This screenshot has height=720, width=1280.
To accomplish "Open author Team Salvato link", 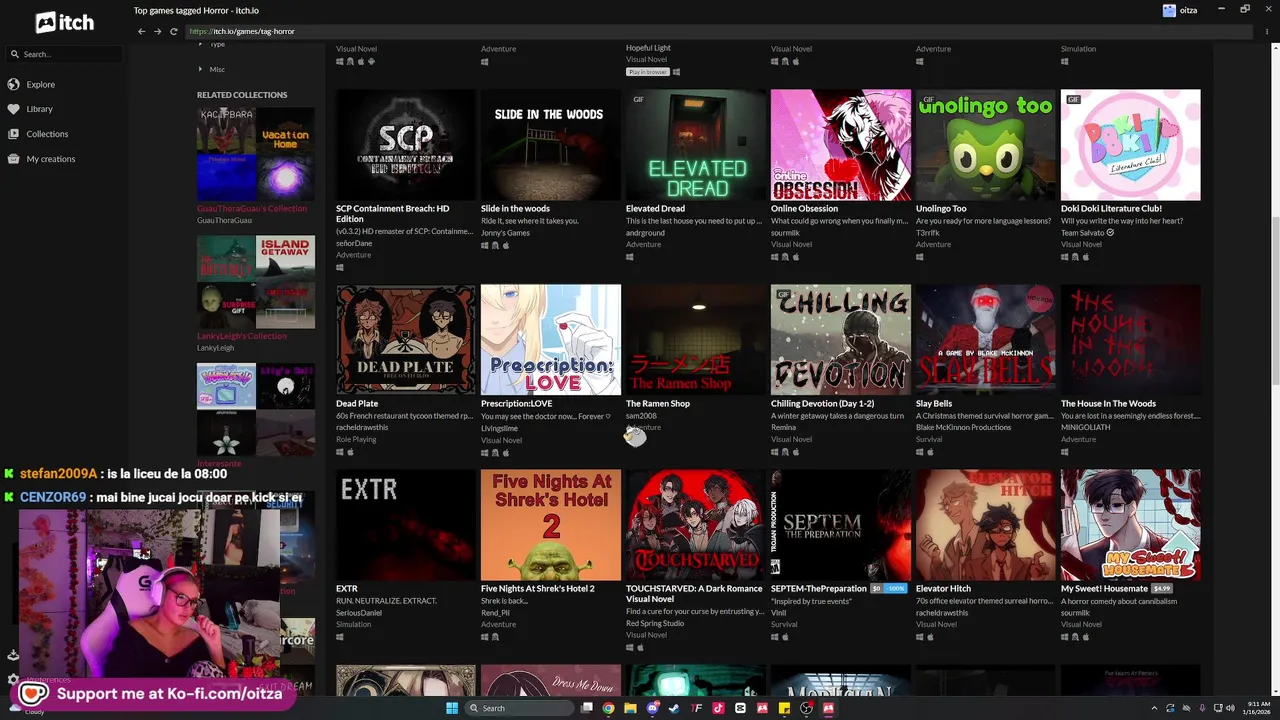I will (1083, 232).
